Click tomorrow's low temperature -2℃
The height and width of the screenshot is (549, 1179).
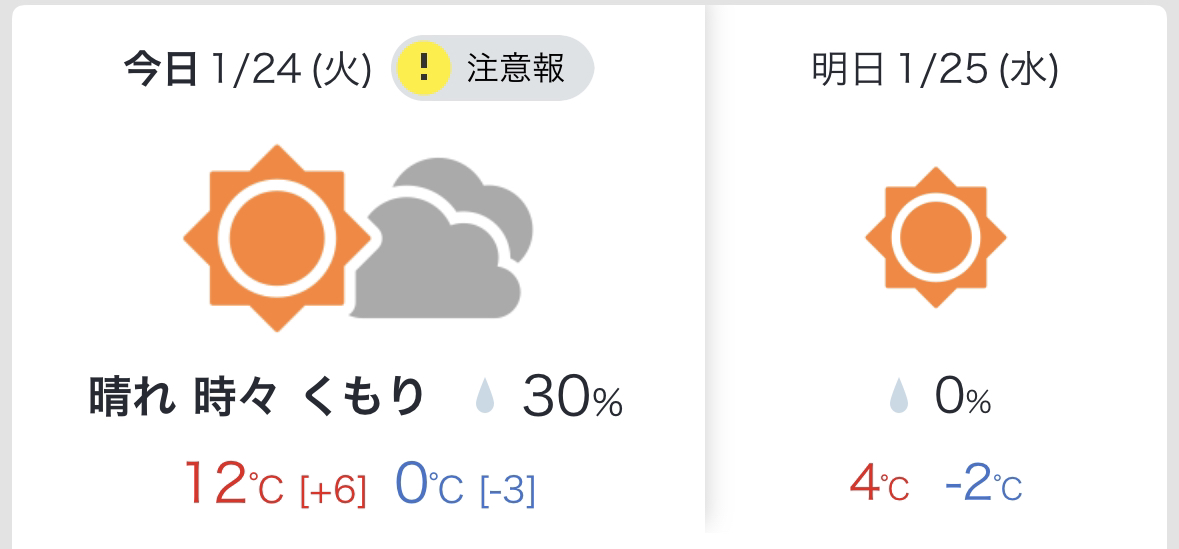coord(984,484)
